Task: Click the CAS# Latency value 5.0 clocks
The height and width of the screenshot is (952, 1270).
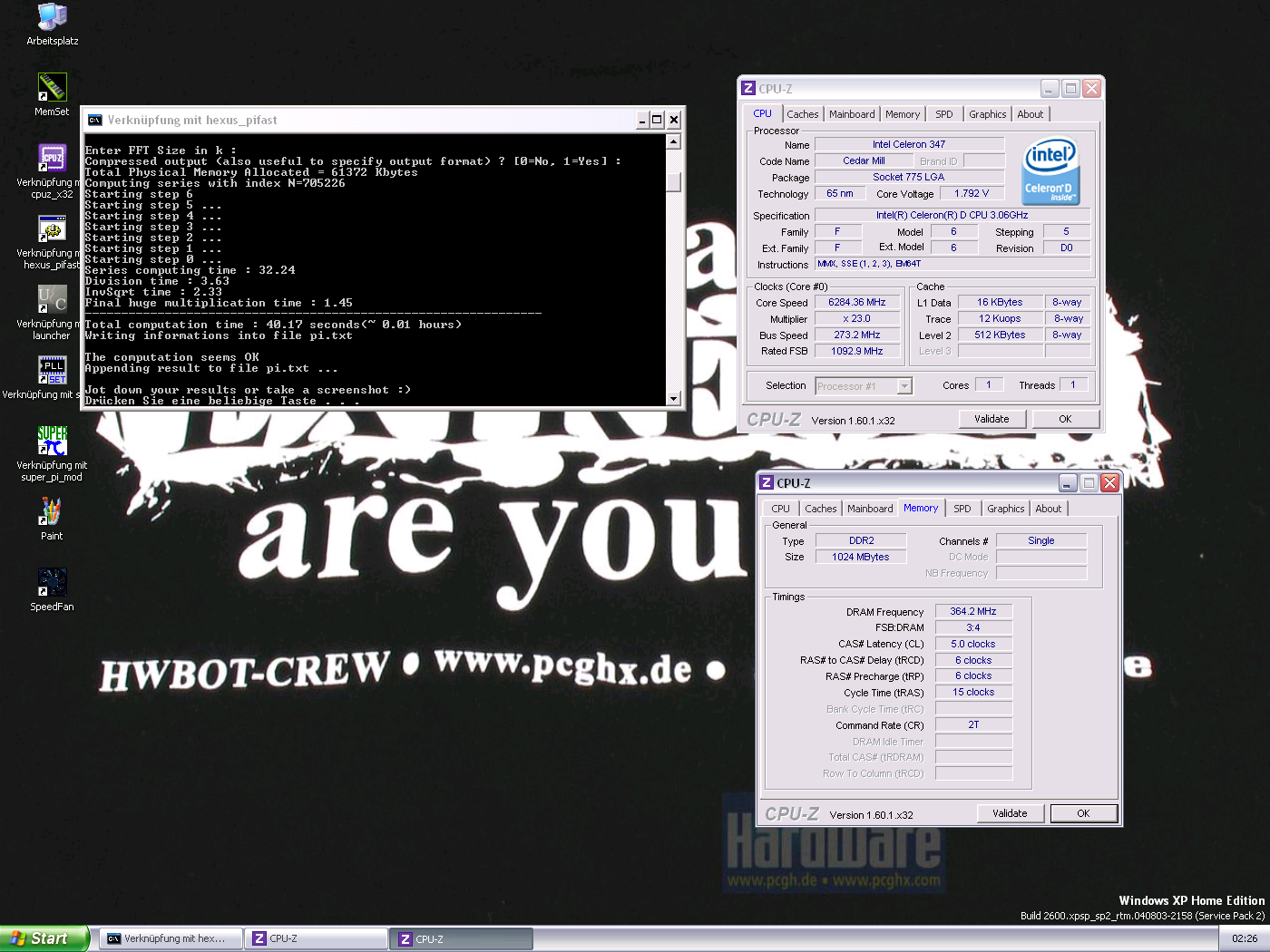Action: (973, 644)
